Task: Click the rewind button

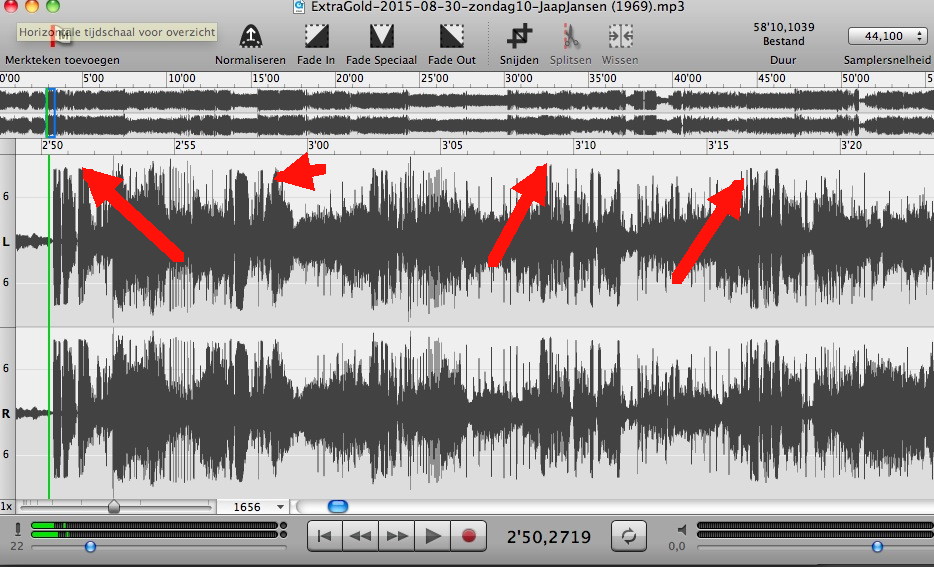Action: coord(361,535)
